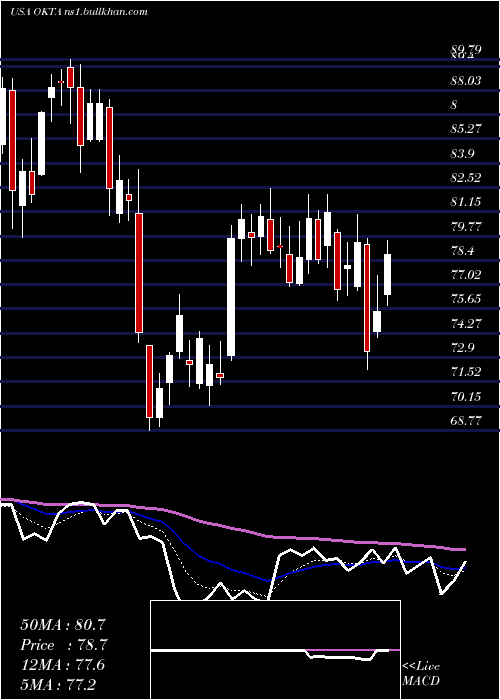The width and height of the screenshot is (500, 700).
Task: Click the MACD indicator box
Action: click(275, 650)
